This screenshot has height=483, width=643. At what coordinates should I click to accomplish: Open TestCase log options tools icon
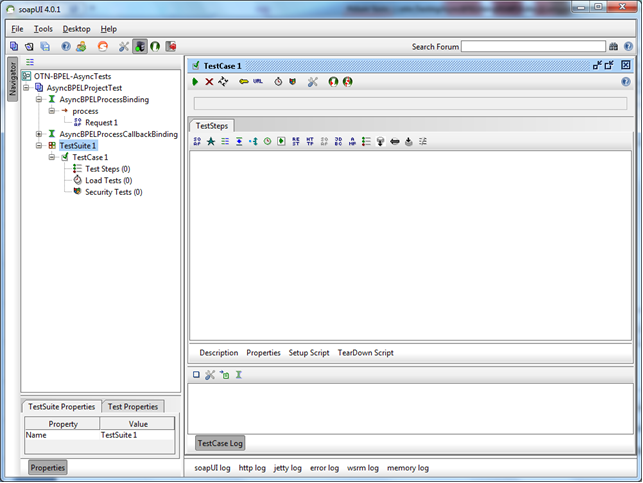coord(210,375)
